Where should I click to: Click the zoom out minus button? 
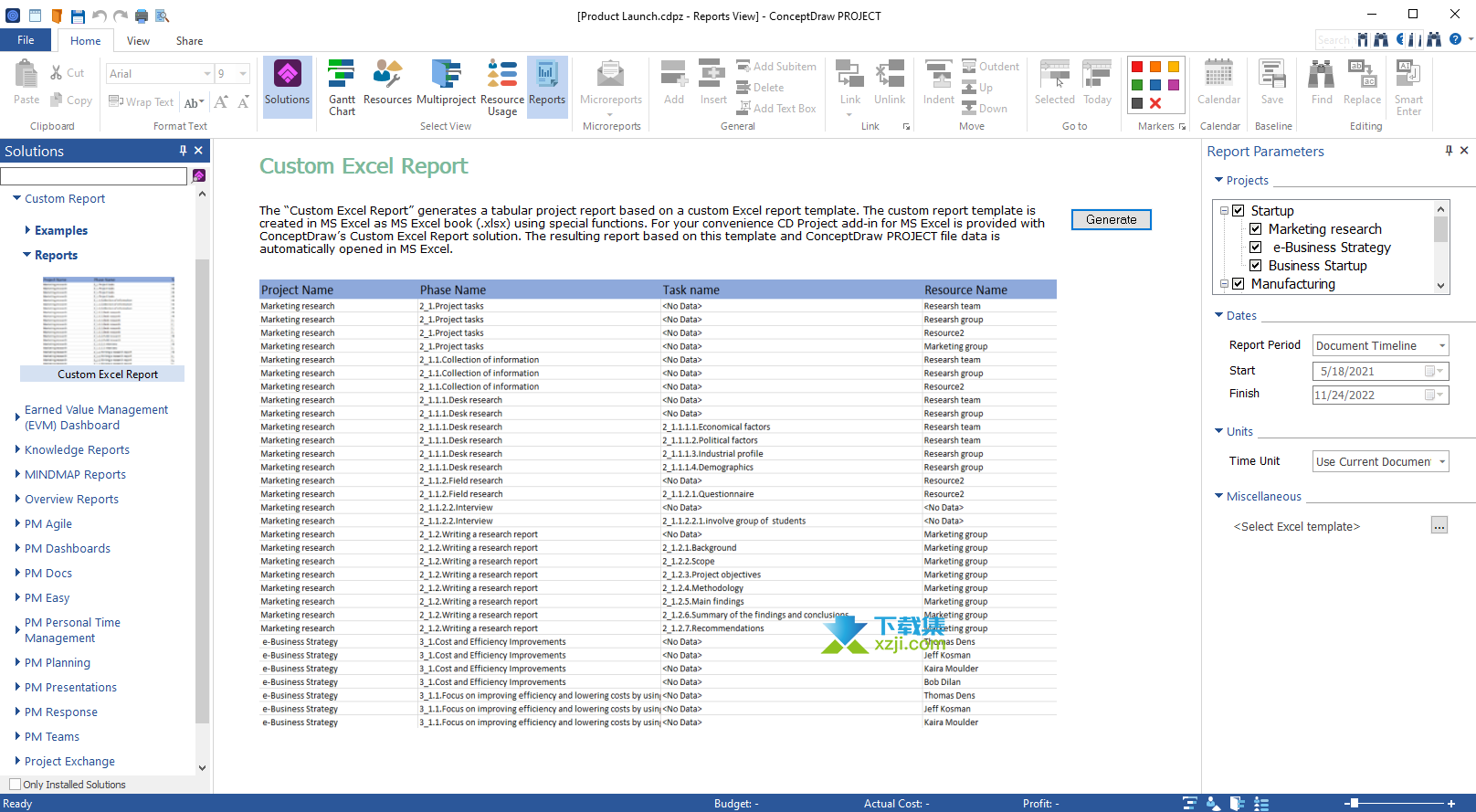(1346, 804)
